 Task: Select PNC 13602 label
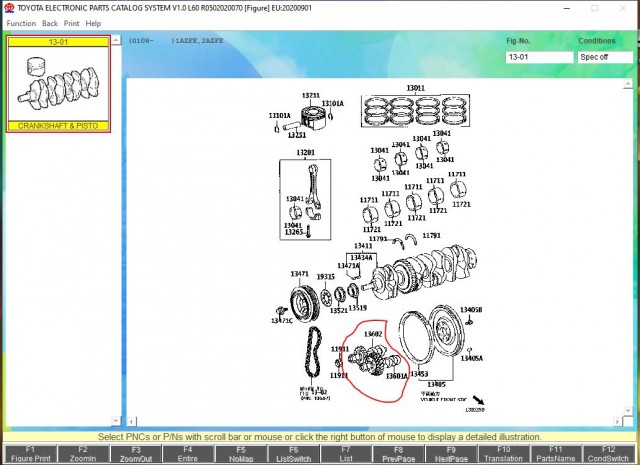(x=373, y=334)
